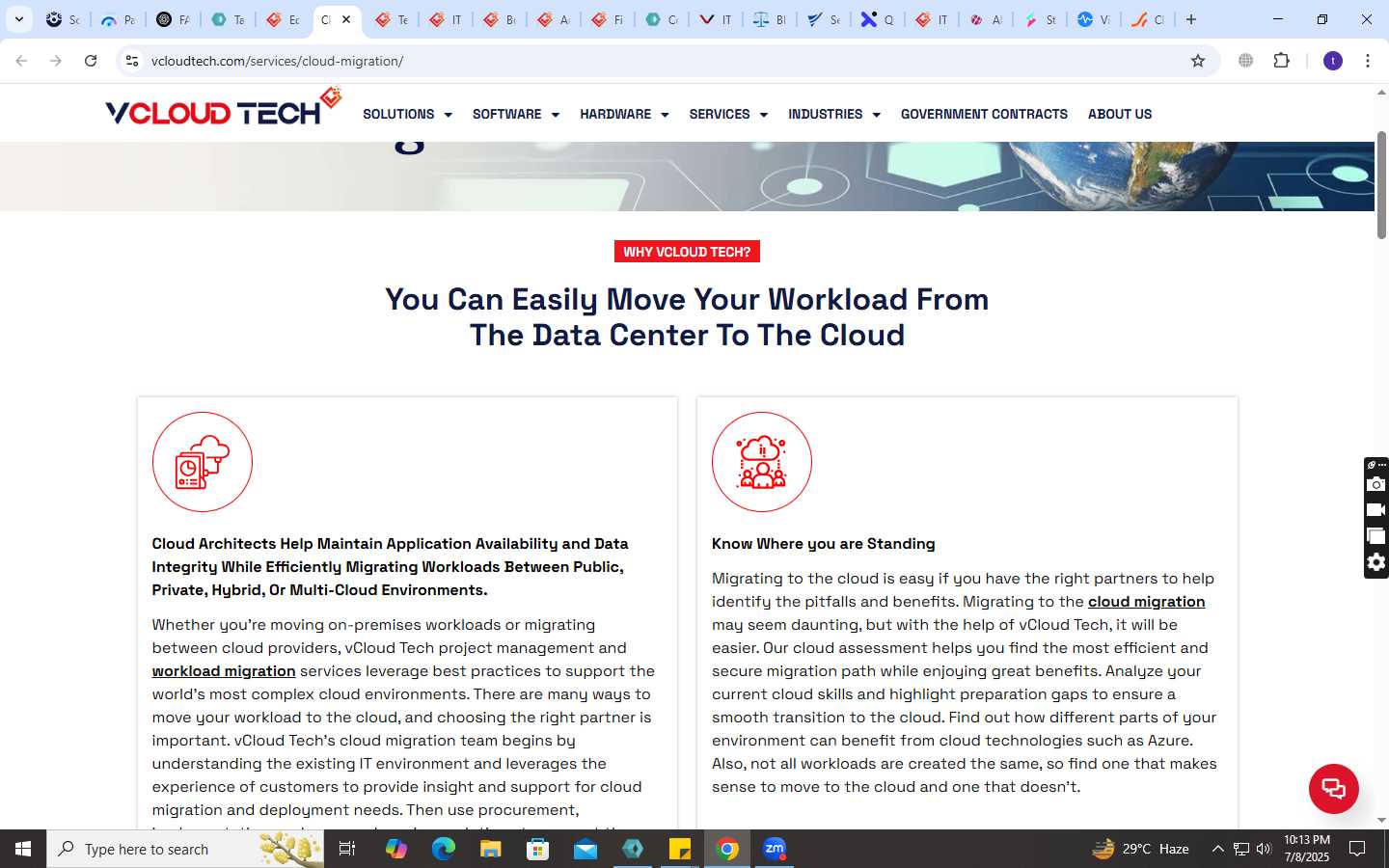Open the Hardware menu
This screenshot has width=1389, height=868.
coord(624,114)
